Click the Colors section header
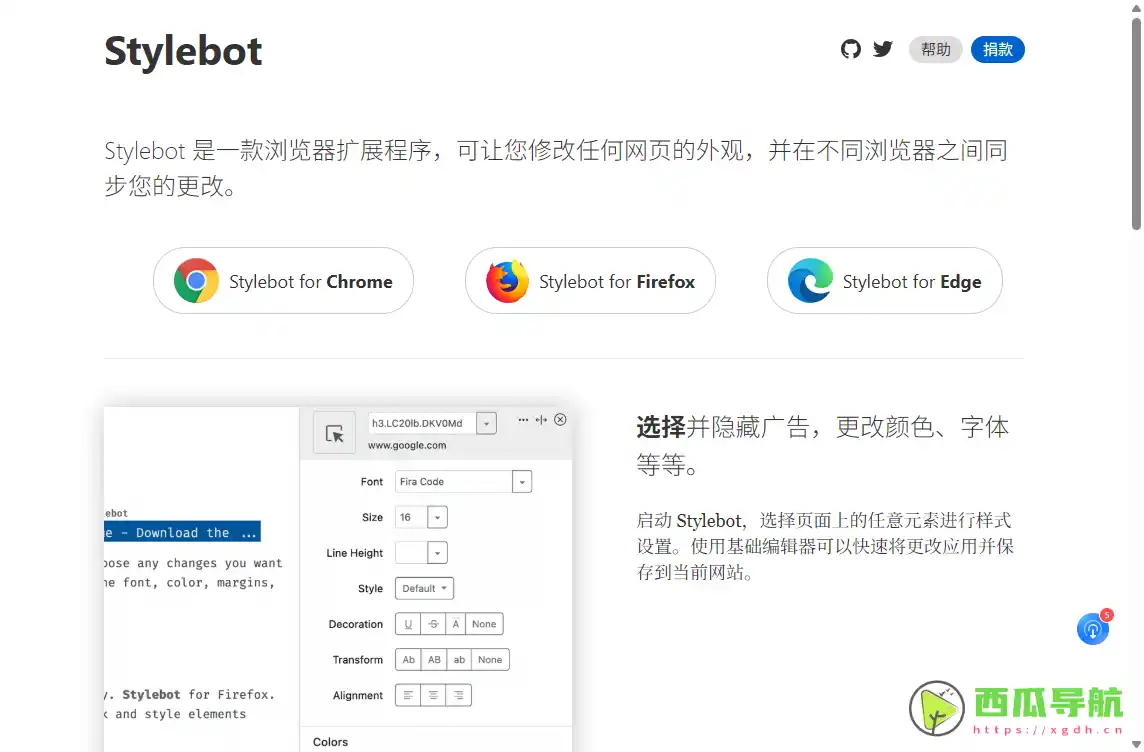Image resolution: width=1144 pixels, height=752 pixels. tap(331, 742)
